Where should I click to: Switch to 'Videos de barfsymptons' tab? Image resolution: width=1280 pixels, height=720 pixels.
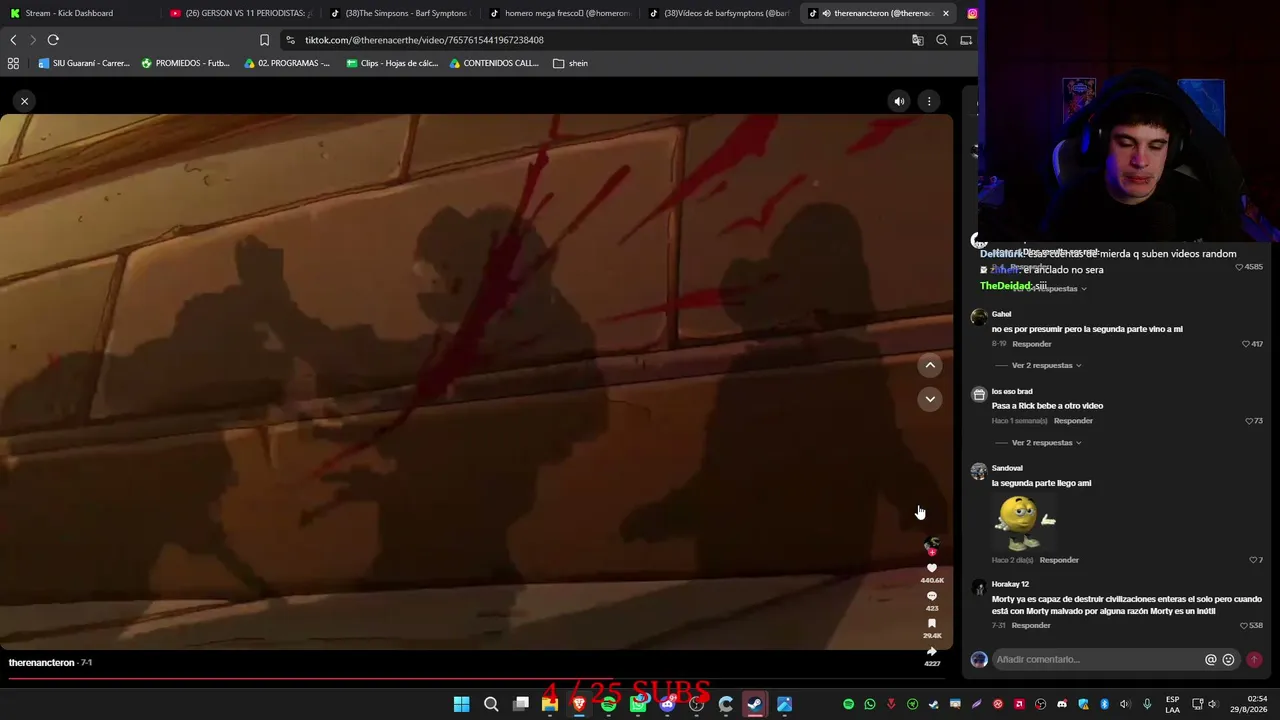[x=720, y=13]
